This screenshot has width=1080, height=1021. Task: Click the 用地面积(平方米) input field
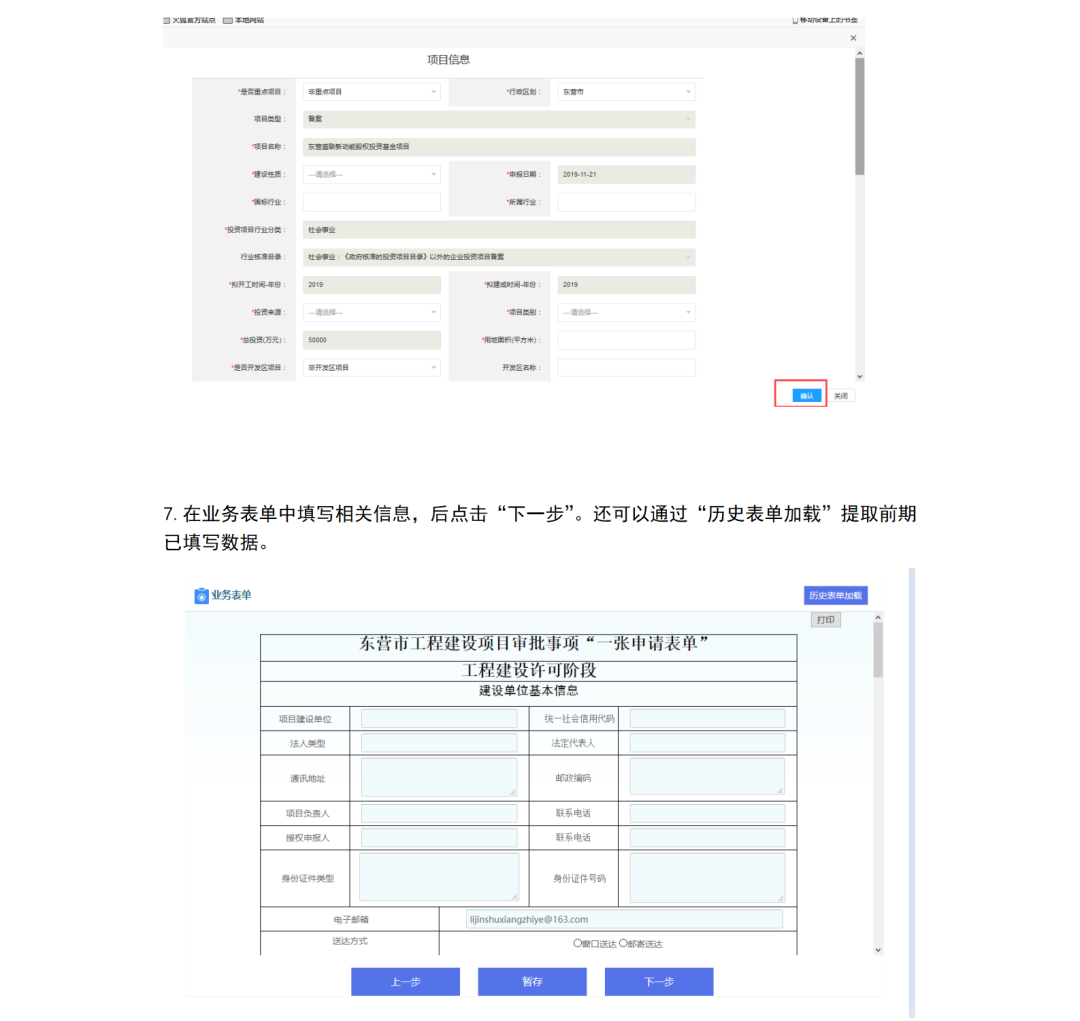pyautogui.click(x=627, y=340)
